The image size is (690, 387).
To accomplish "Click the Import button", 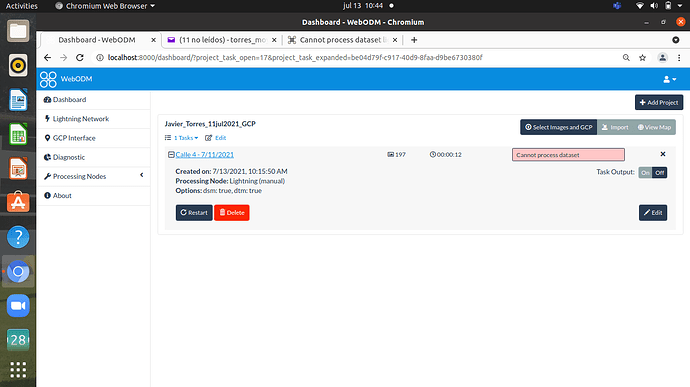I will (x=615, y=127).
